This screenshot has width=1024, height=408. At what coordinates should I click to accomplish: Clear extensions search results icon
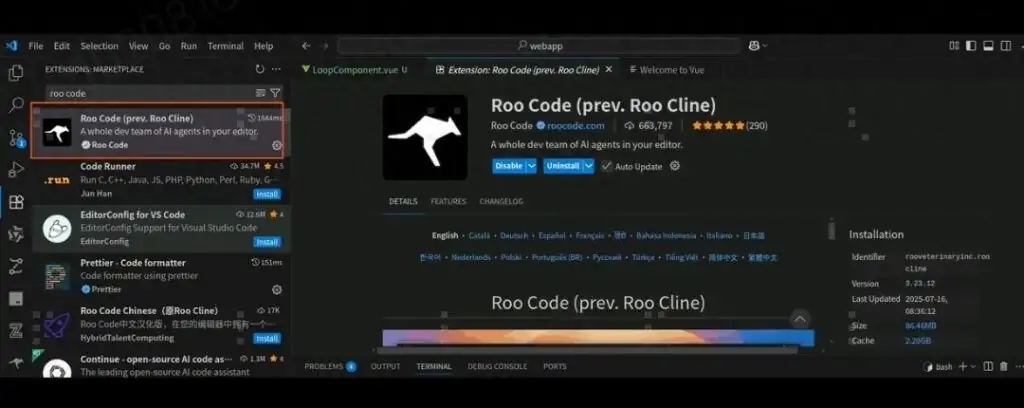tap(261, 93)
